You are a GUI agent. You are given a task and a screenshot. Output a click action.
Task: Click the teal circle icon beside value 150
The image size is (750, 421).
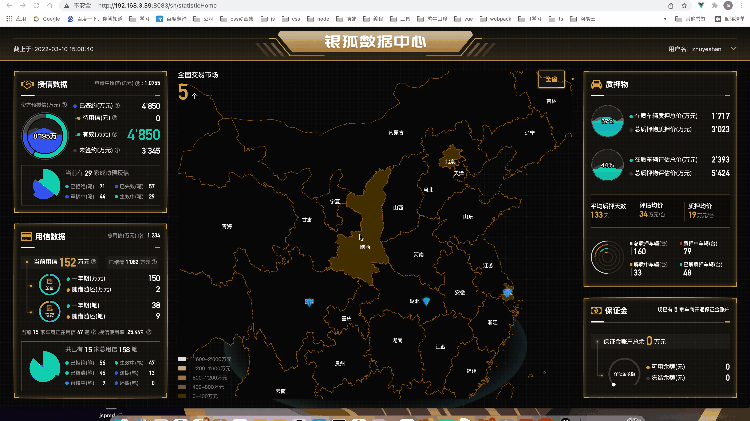[x=49, y=284]
